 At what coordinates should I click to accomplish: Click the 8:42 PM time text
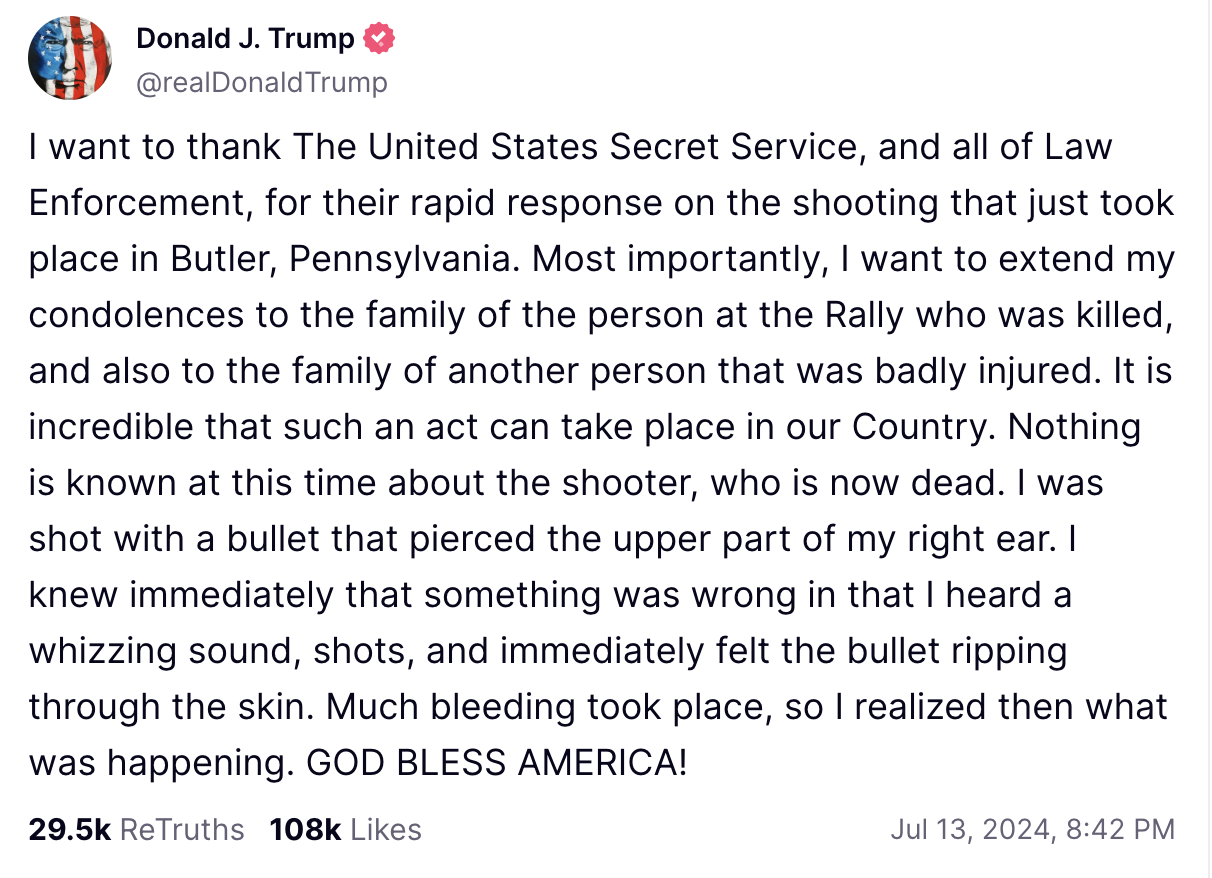(x=1120, y=829)
